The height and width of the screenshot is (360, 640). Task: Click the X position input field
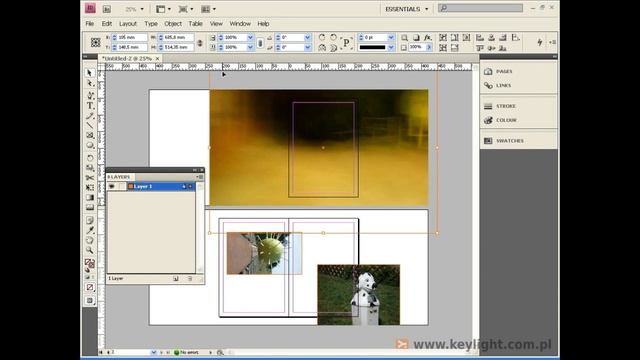132,37
